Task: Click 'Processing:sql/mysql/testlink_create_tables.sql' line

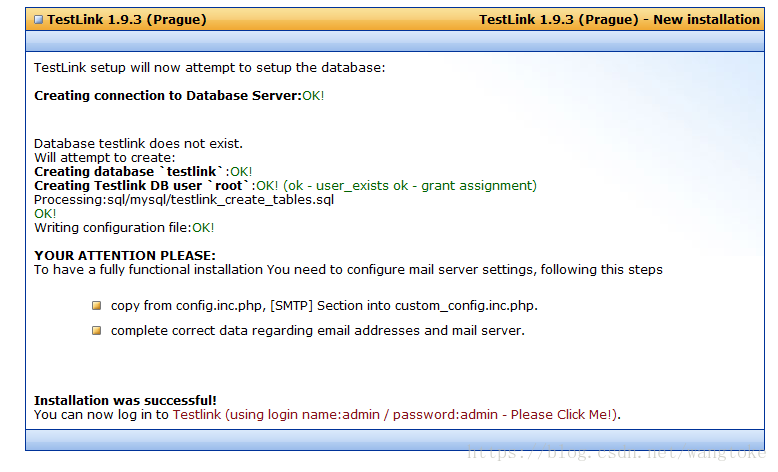Action: click(x=184, y=200)
